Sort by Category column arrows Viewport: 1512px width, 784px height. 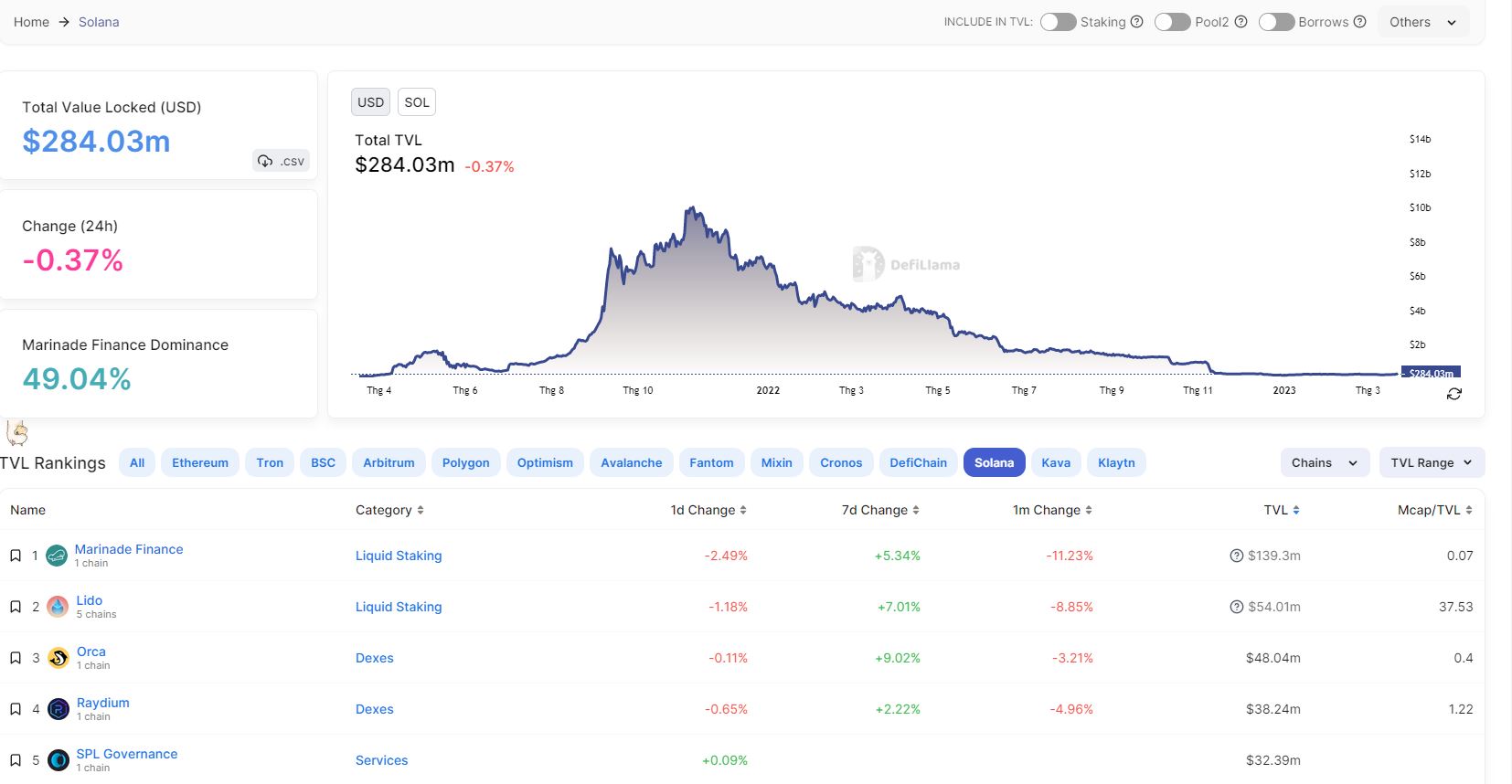tap(421, 511)
